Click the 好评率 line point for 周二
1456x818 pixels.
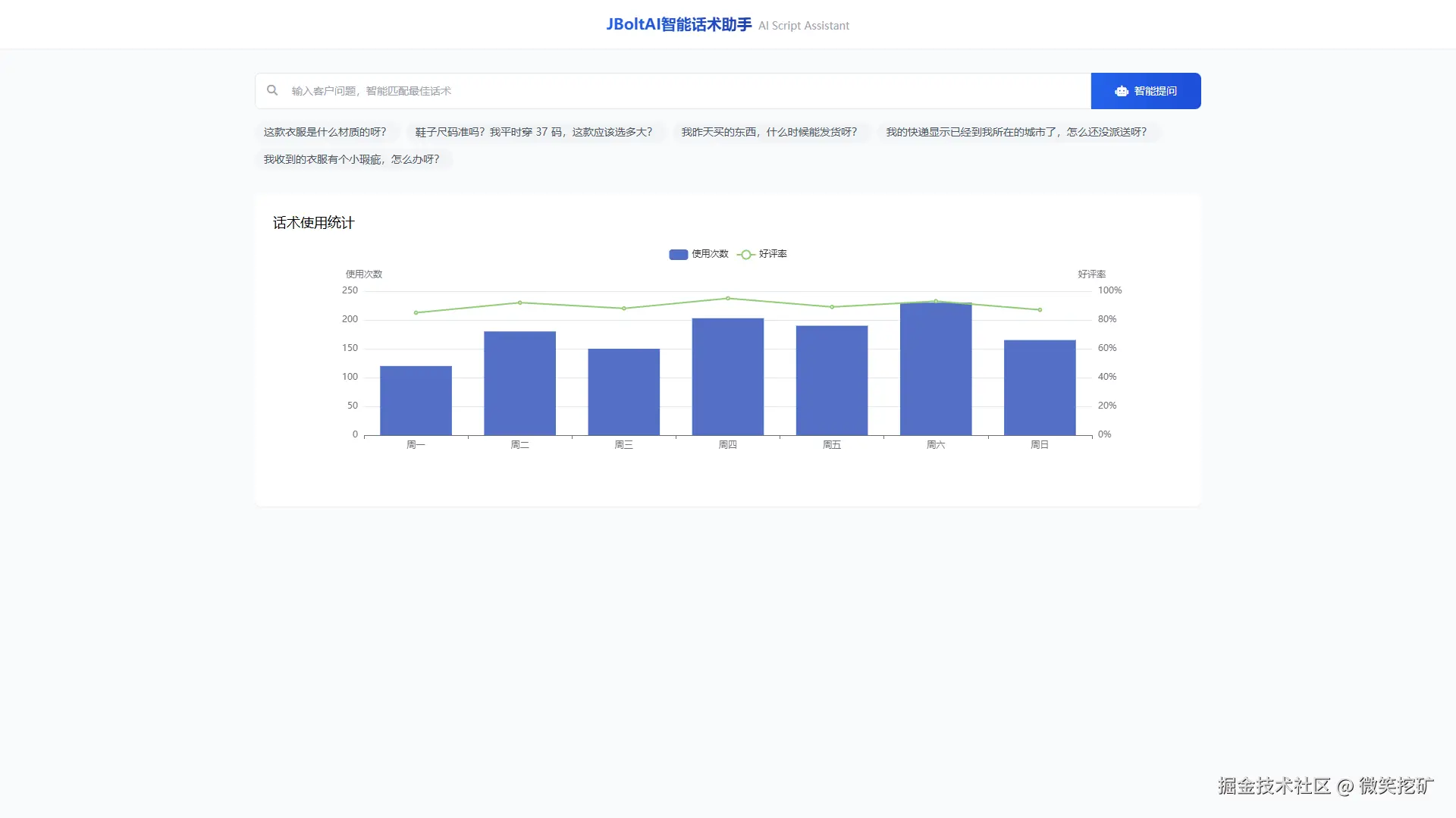(519, 302)
